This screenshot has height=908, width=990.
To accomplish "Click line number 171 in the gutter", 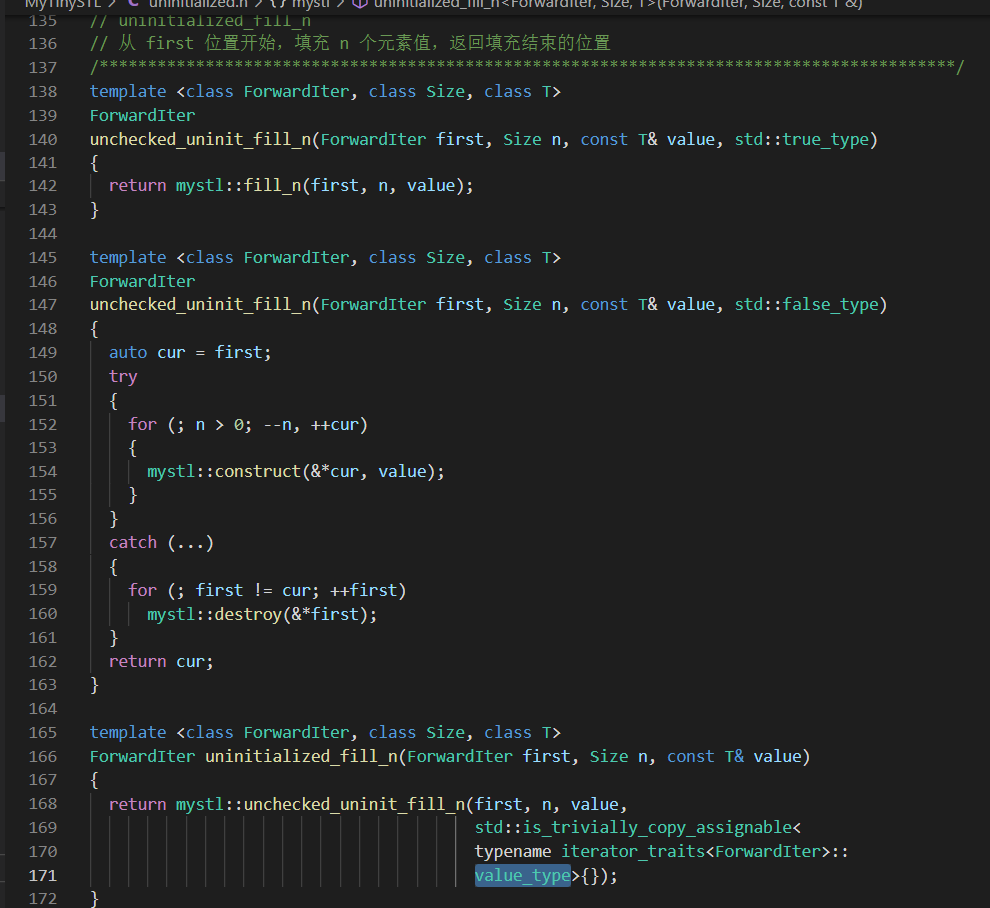I will pyautogui.click(x=42, y=875).
